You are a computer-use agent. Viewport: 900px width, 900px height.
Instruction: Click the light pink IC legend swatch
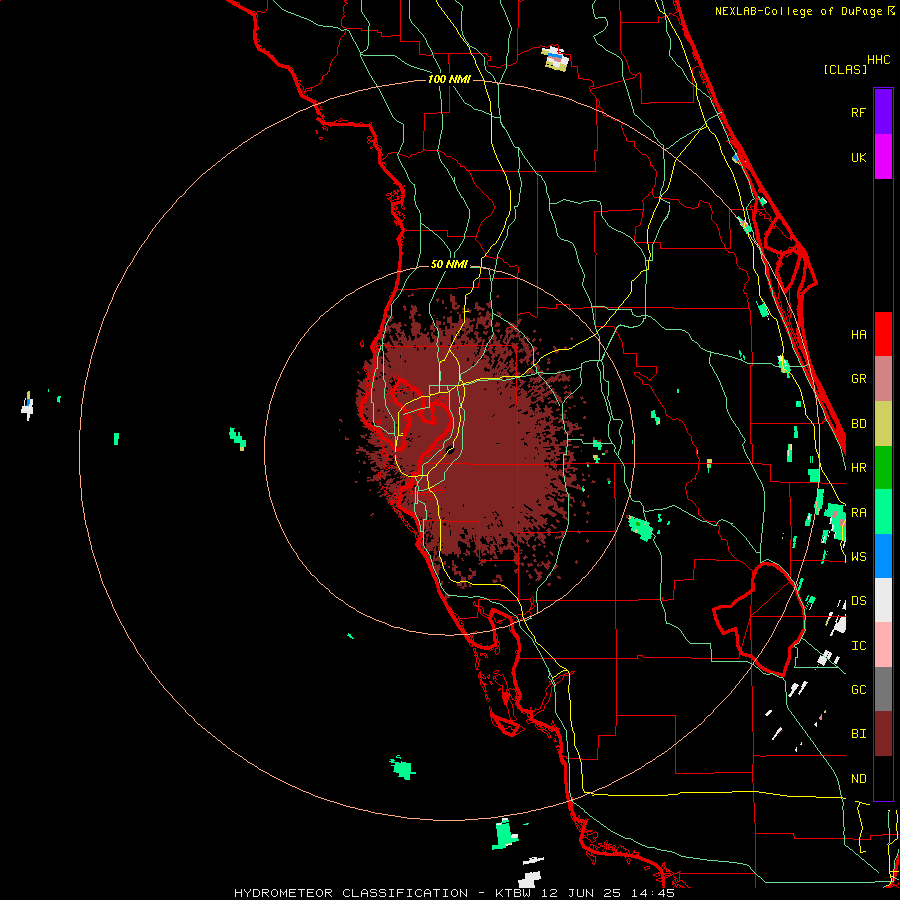pos(883,645)
